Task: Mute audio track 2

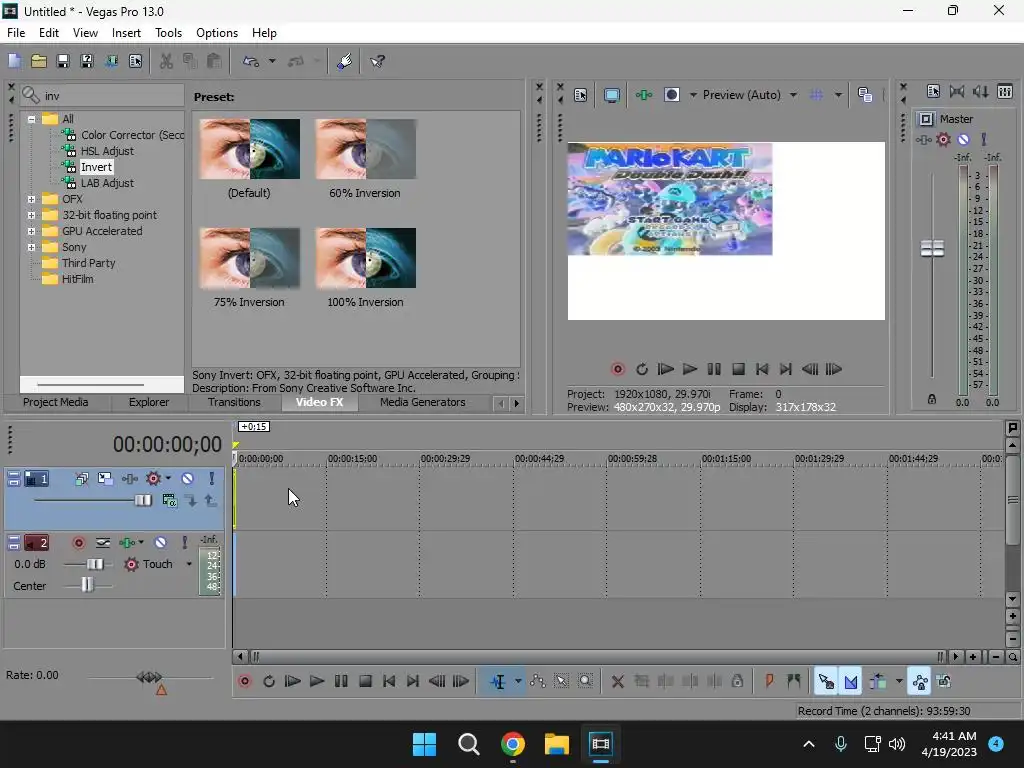Action: tap(160, 543)
